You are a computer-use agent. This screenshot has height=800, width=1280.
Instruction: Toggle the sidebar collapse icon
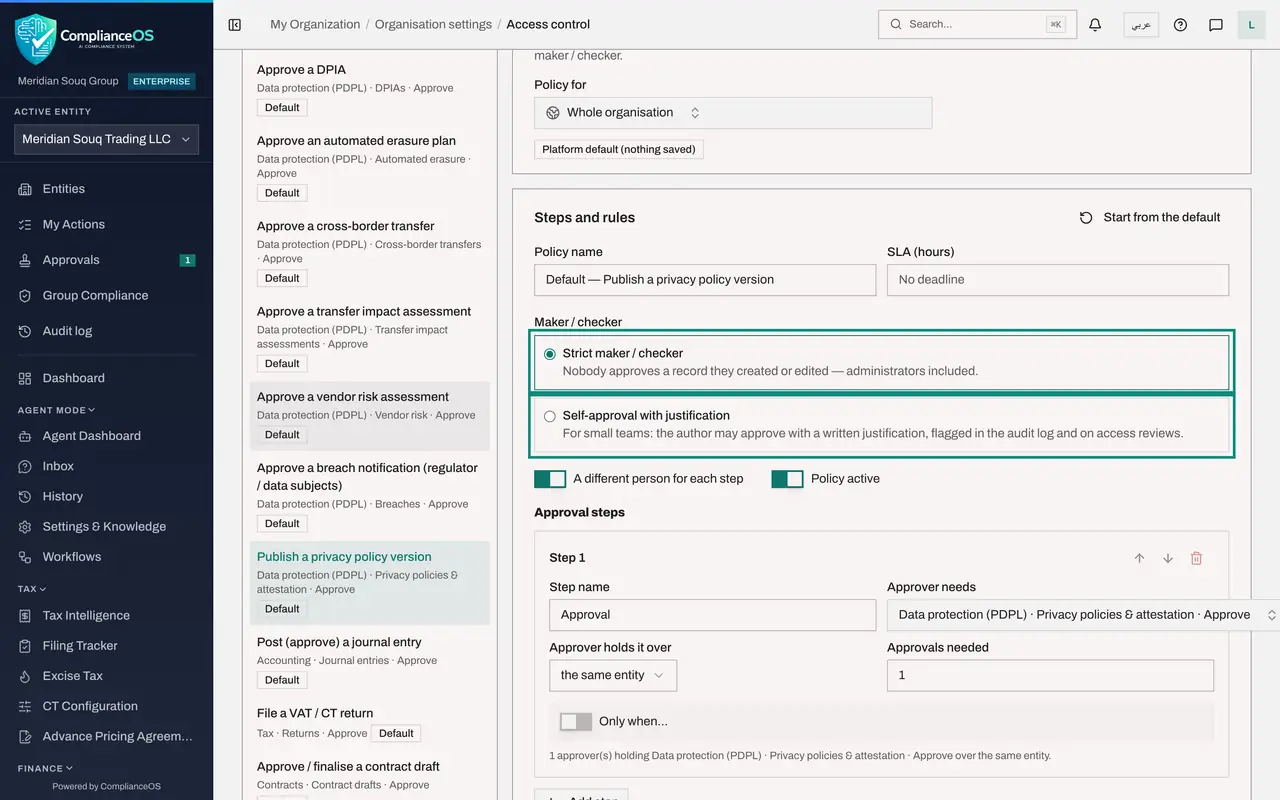click(x=235, y=24)
